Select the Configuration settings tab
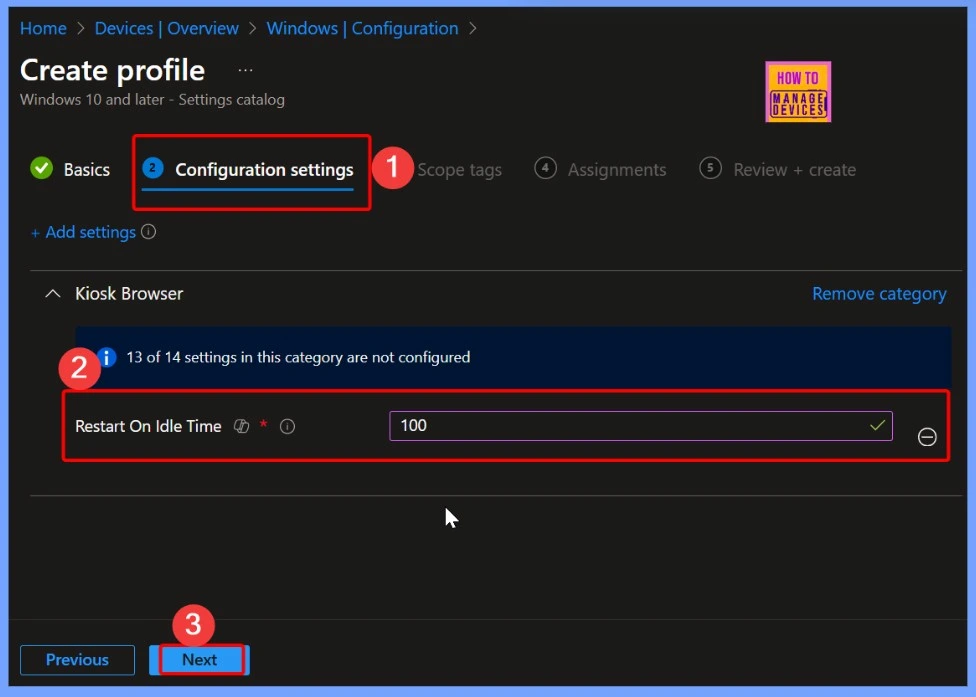 [263, 169]
